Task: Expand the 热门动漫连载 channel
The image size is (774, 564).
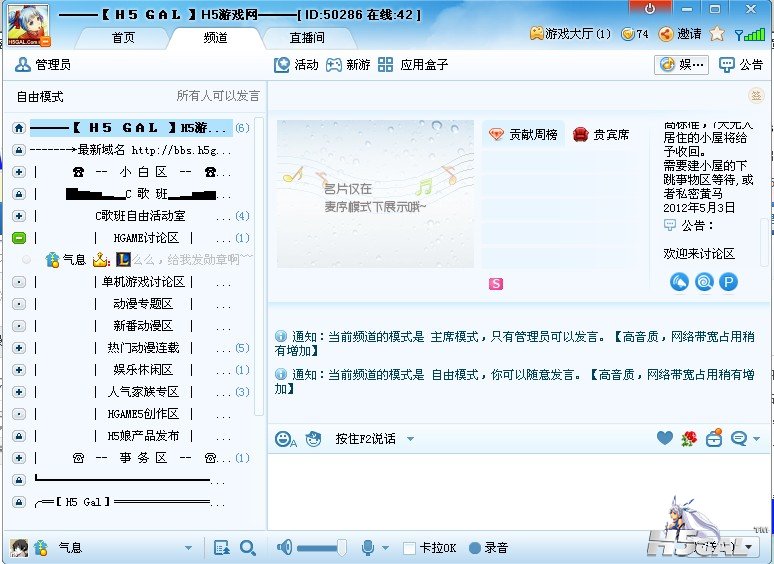Action: point(19,348)
